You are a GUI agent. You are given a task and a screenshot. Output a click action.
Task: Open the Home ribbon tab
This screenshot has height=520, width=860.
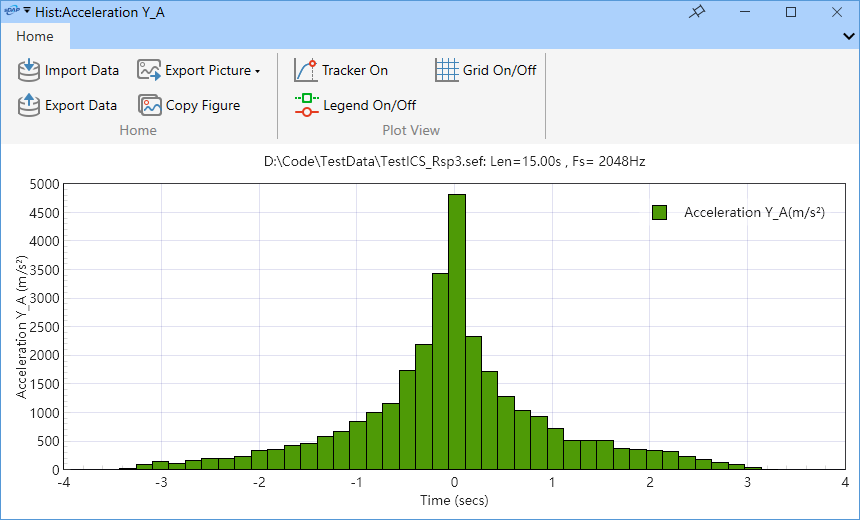click(35, 36)
